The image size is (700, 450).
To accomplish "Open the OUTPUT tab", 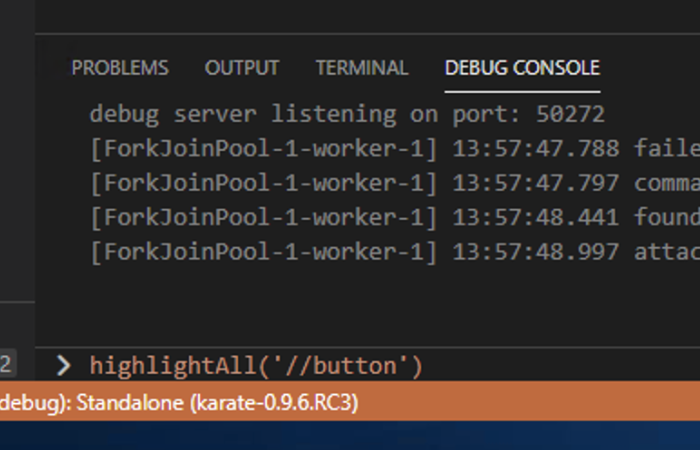I will click(x=242, y=68).
